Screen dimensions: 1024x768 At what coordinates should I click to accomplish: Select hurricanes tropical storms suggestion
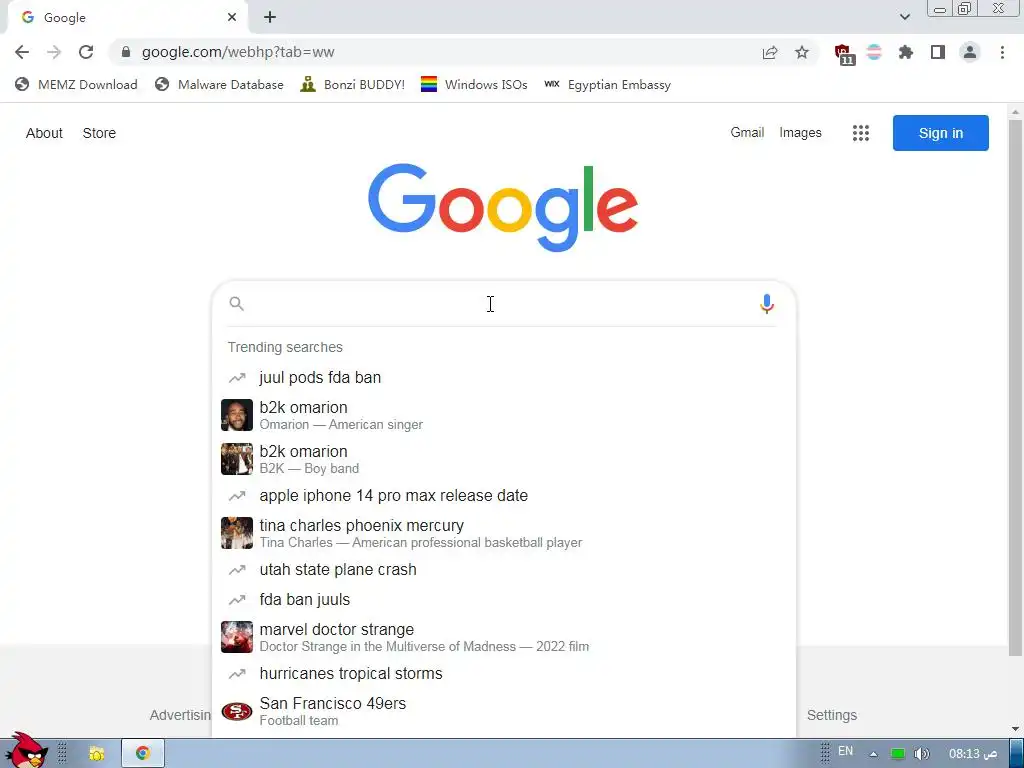[x=504, y=673]
